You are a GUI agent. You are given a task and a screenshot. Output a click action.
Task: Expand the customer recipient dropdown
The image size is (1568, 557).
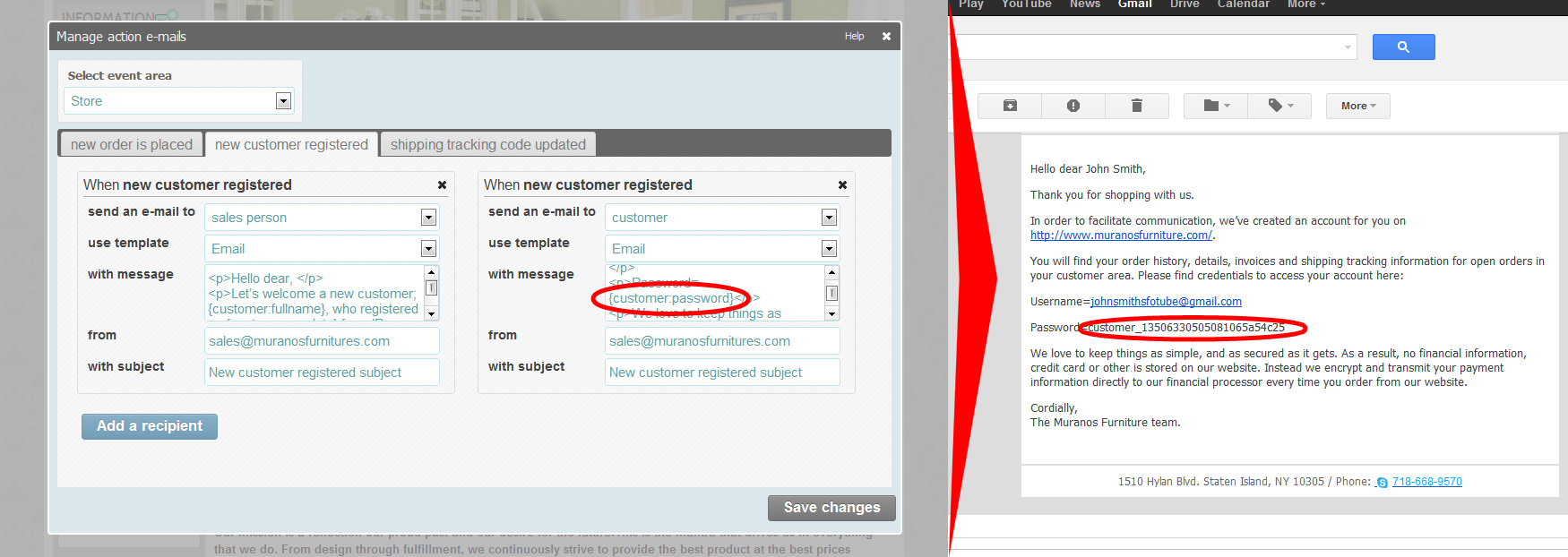(829, 218)
